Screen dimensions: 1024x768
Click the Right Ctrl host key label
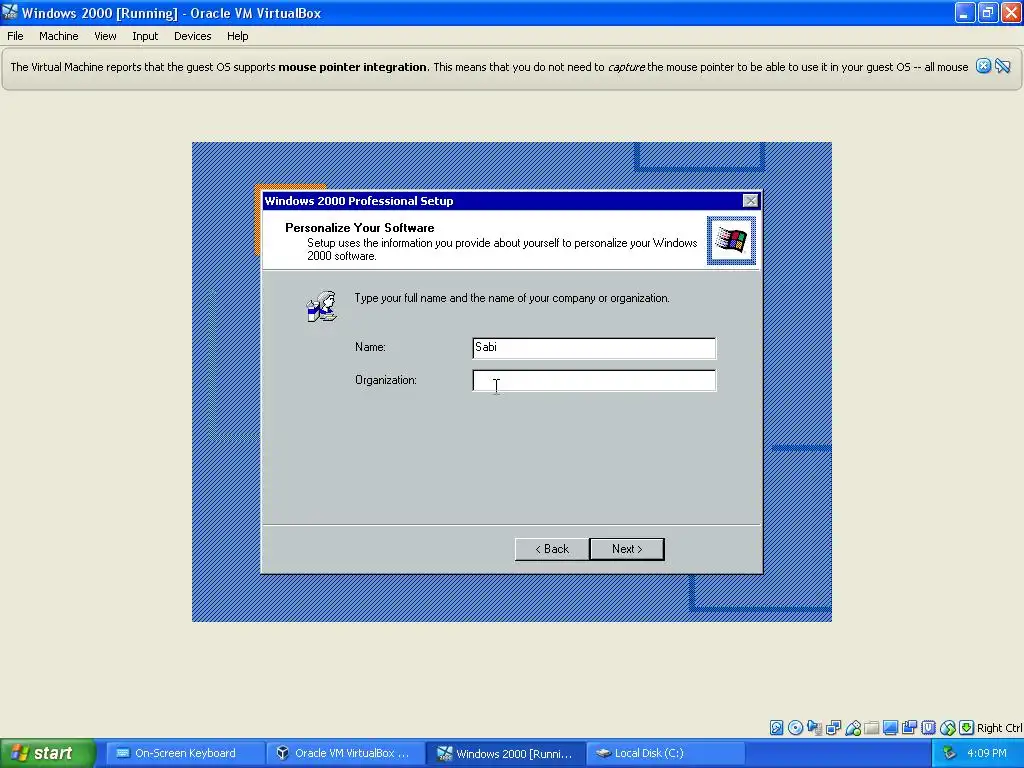(999, 728)
